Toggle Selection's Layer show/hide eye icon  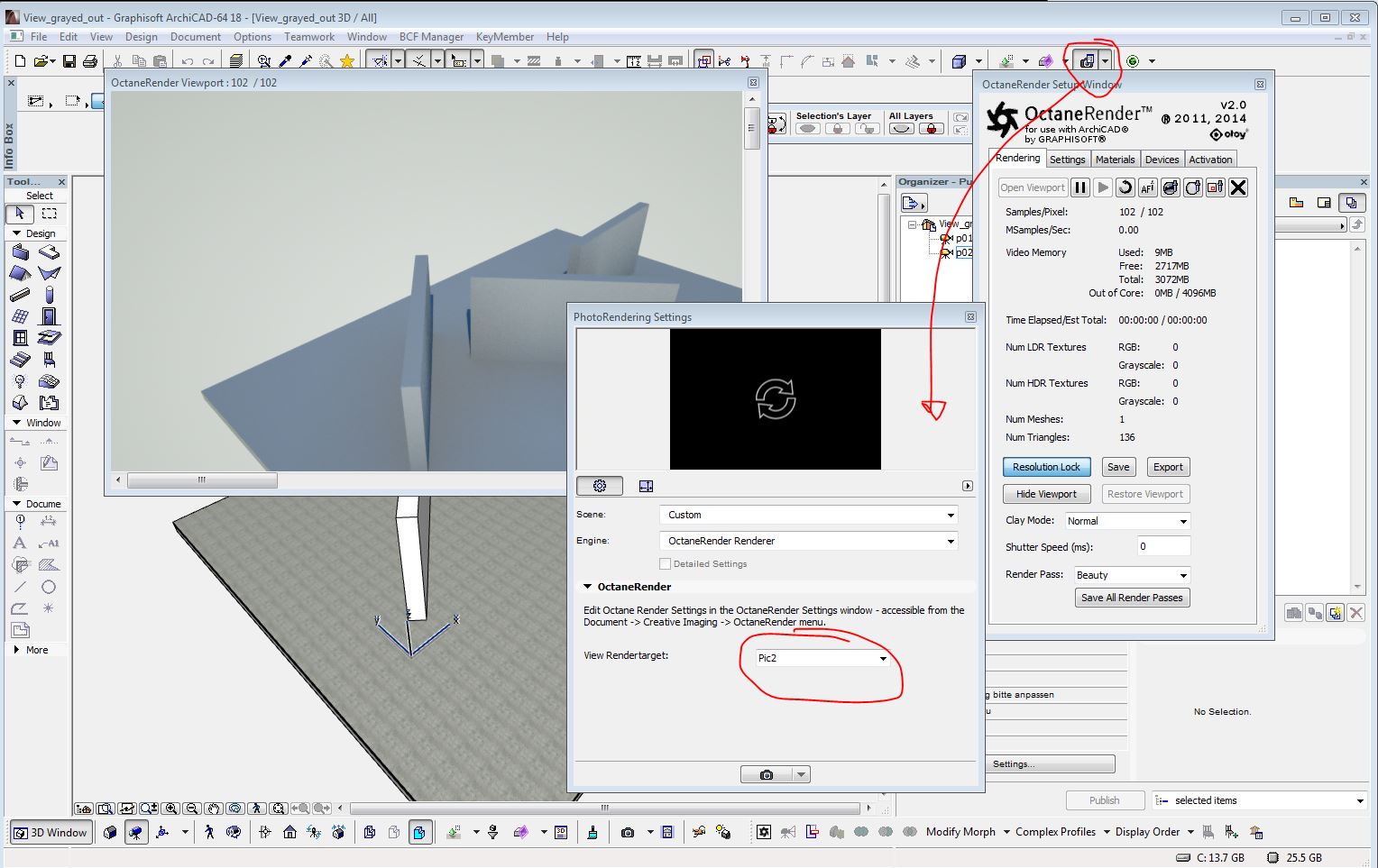[808, 129]
